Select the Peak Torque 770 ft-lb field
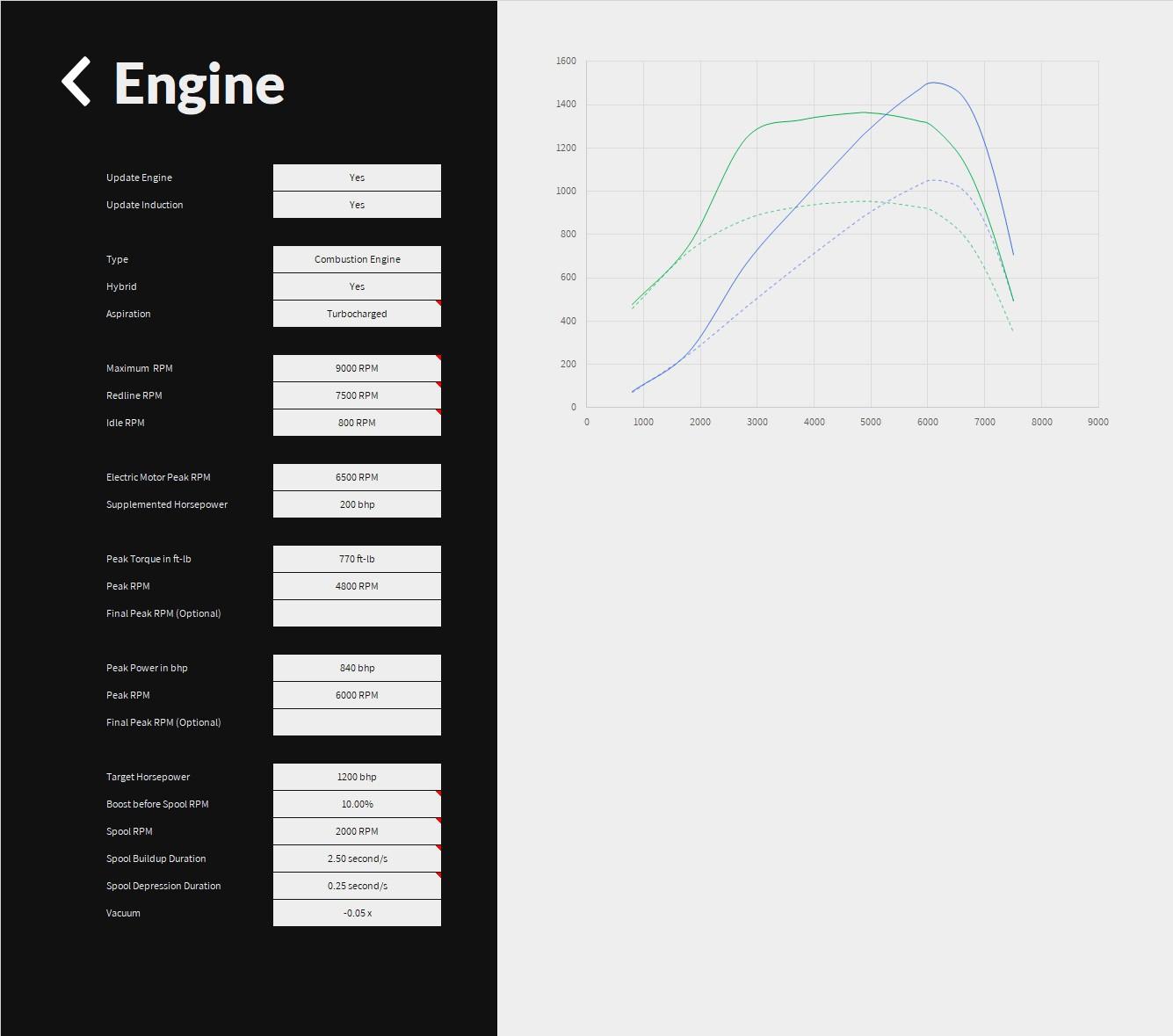Screen dimensions: 1173x1036 [357, 559]
